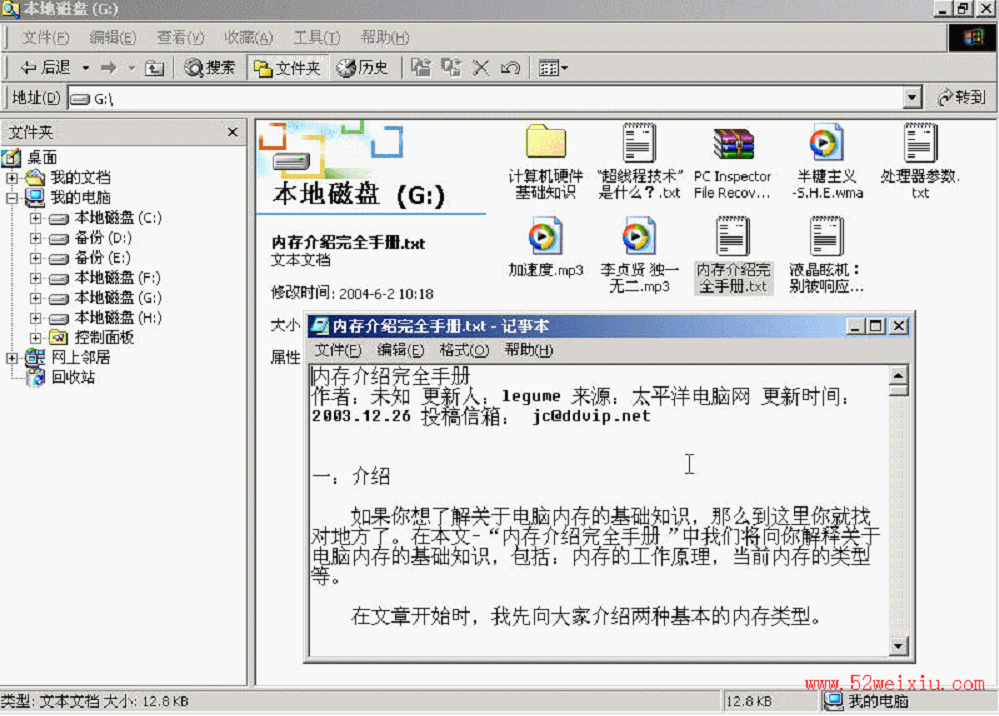Select the 加速度.mp3 file icon
The width and height of the screenshot is (999, 716).
pos(545,236)
